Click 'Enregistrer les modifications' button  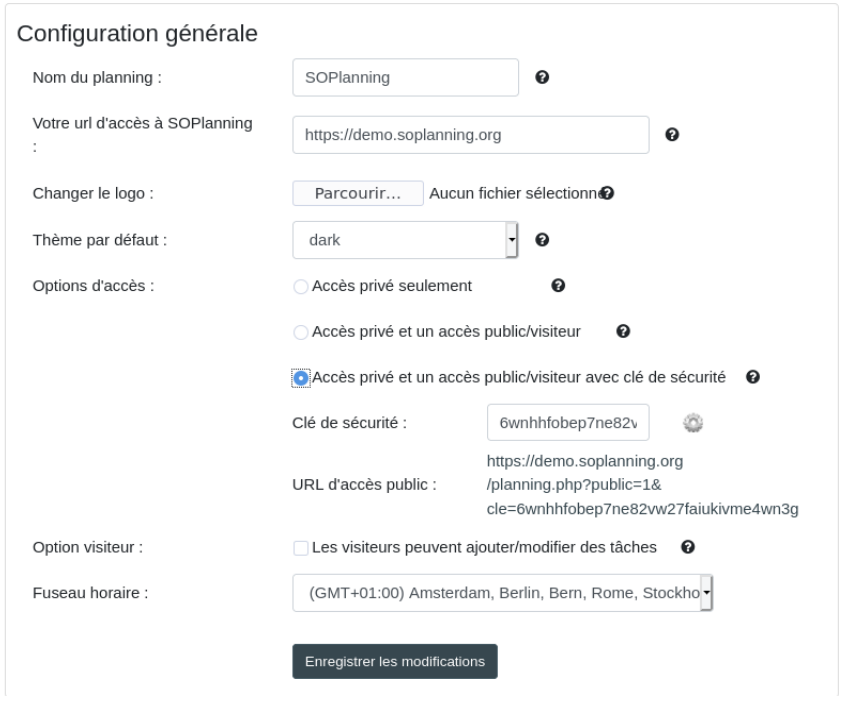tap(395, 661)
